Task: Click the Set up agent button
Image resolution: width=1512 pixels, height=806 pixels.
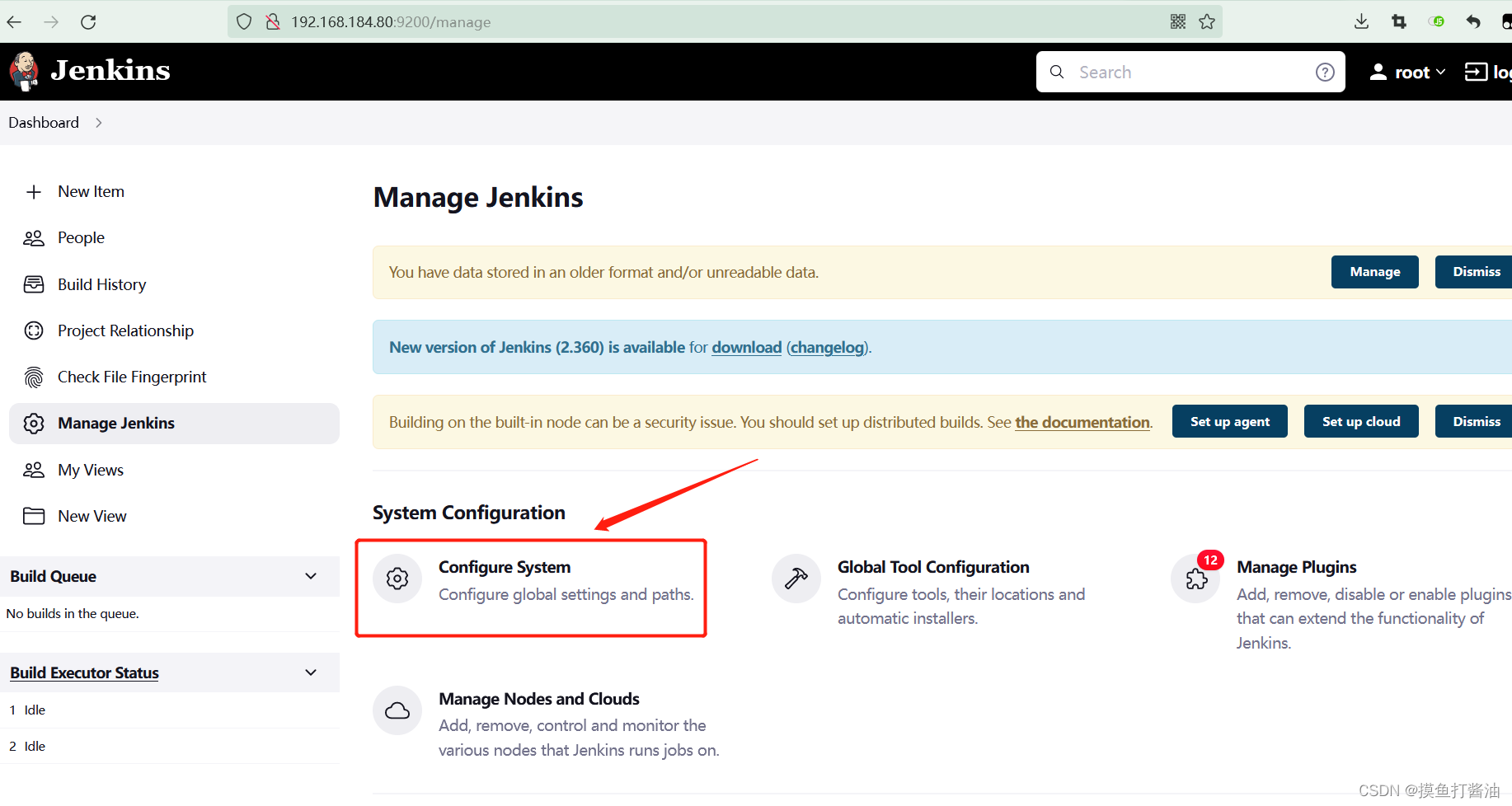Action: pyautogui.click(x=1229, y=421)
